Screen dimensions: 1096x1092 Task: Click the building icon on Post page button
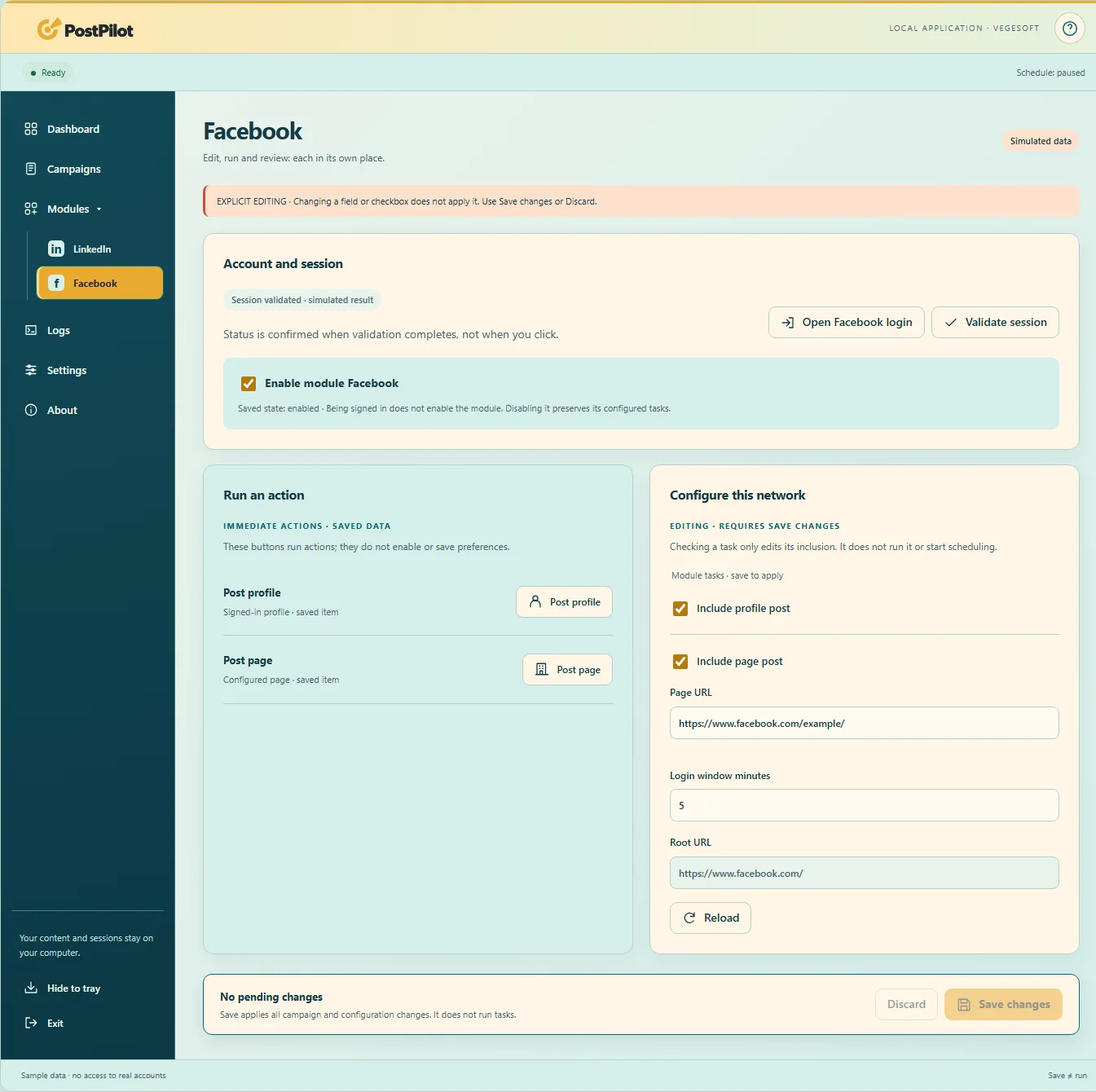coord(542,669)
